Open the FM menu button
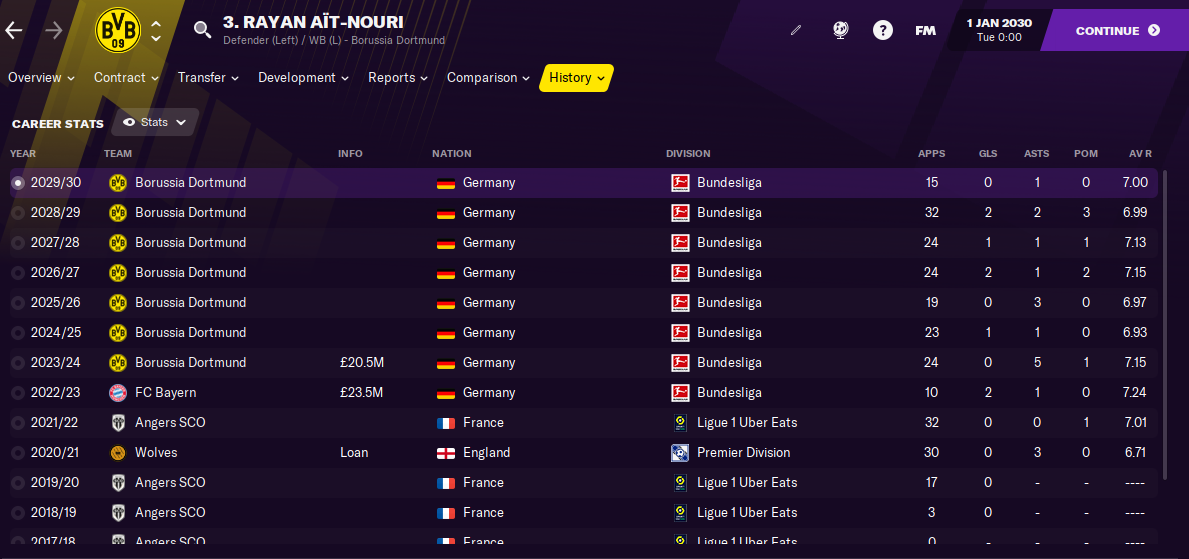Image resolution: width=1189 pixels, height=559 pixels. tap(925, 31)
